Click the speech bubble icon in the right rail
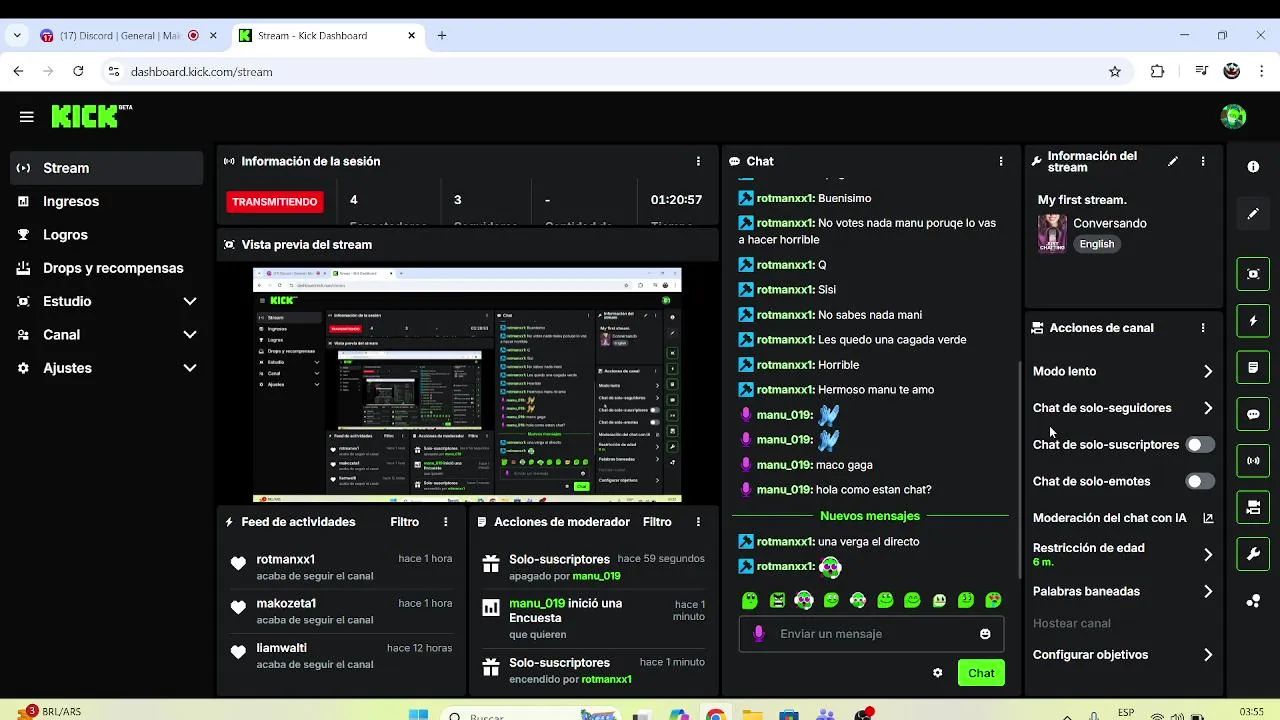This screenshot has width=1280, height=720. tap(1253, 414)
